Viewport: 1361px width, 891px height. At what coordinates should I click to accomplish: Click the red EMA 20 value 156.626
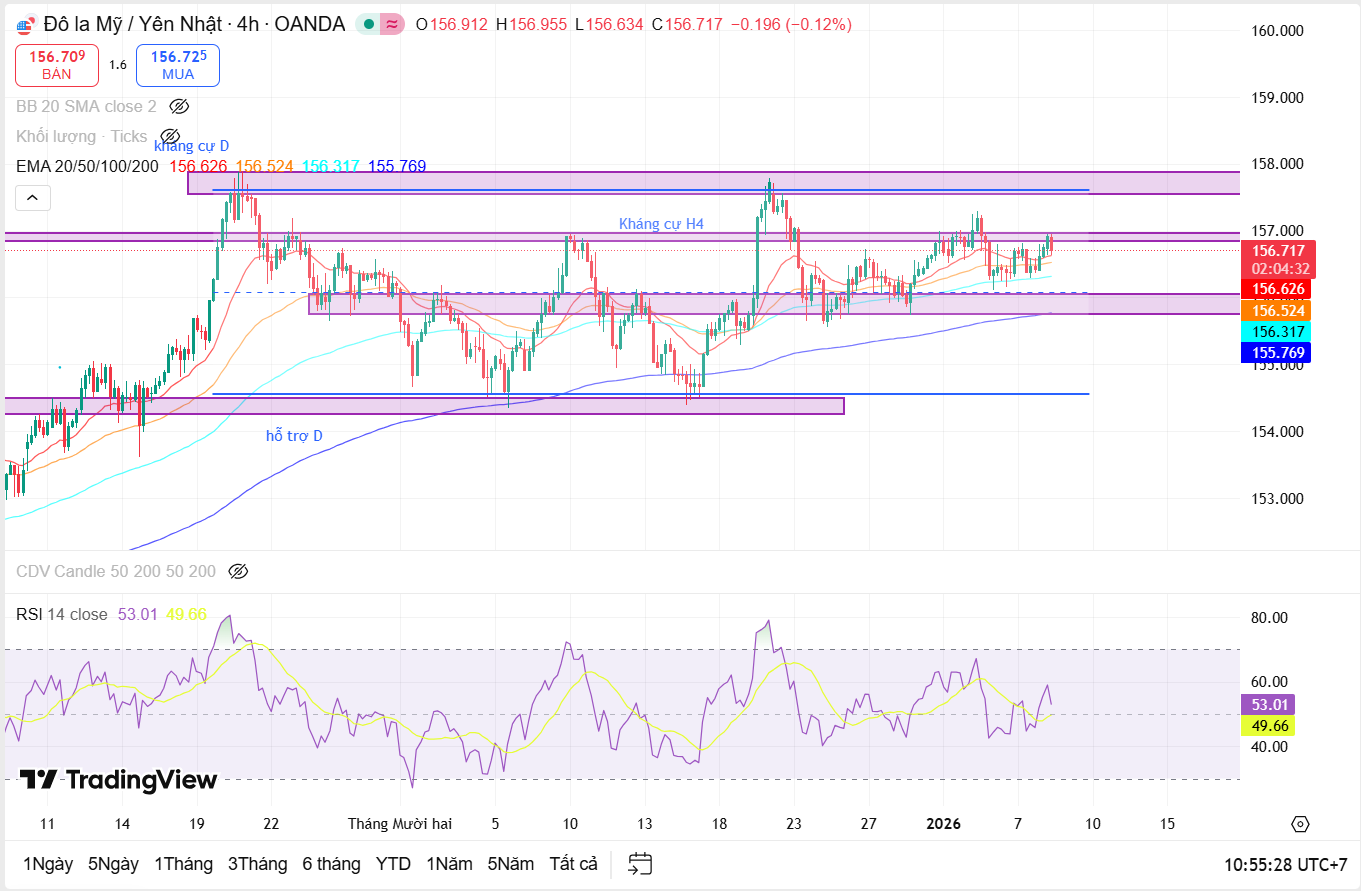click(x=198, y=166)
